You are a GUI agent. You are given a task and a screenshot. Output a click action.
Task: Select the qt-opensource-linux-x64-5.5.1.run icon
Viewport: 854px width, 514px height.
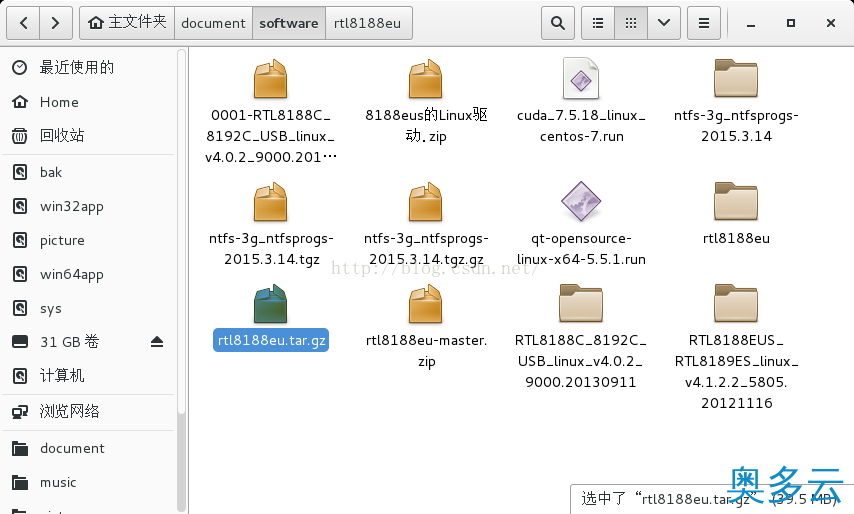pos(581,201)
